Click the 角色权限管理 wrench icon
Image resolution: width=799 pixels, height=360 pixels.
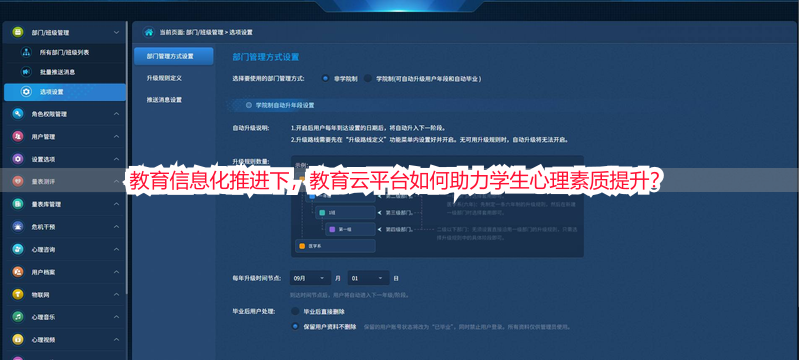pyautogui.click(x=18, y=114)
